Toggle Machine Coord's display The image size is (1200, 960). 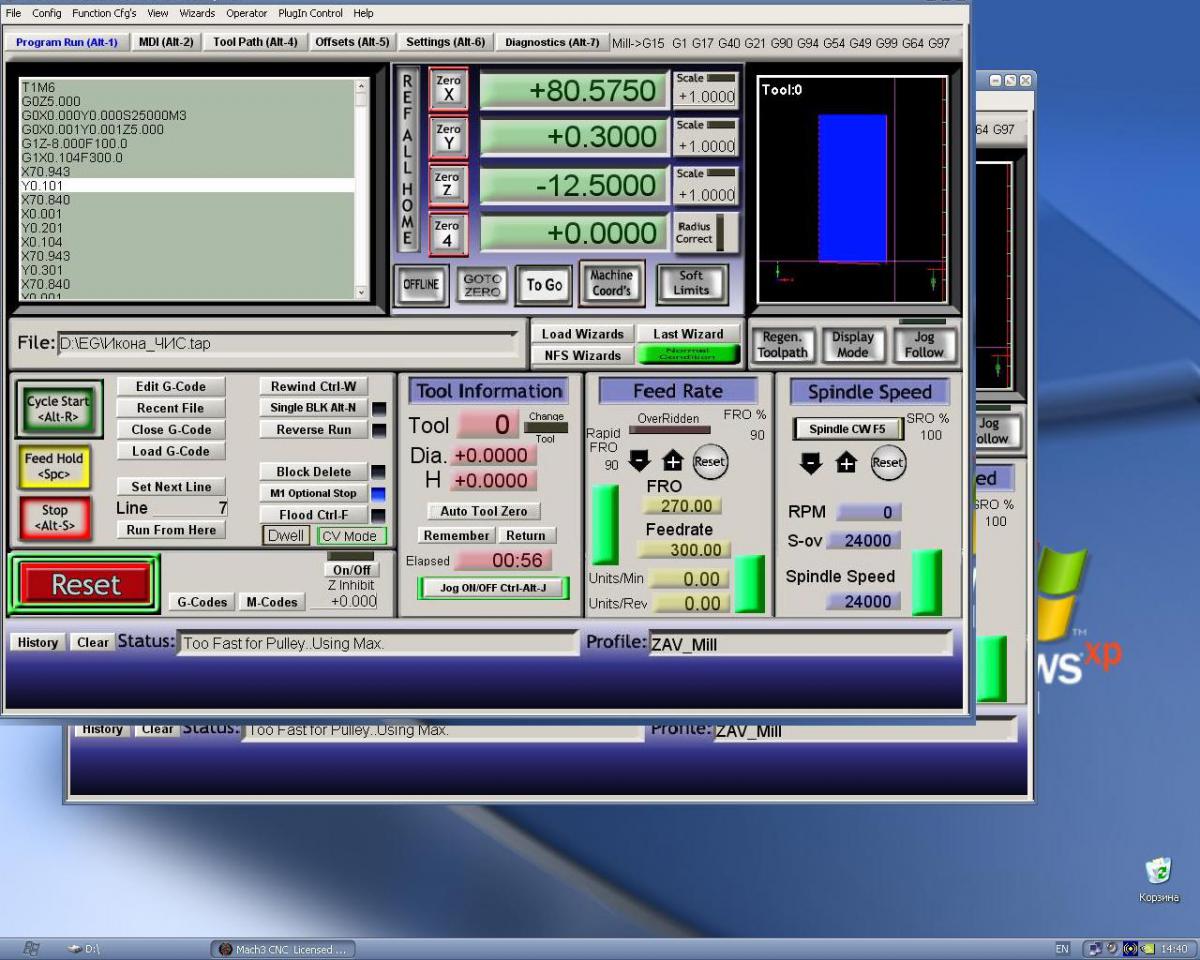pos(611,283)
